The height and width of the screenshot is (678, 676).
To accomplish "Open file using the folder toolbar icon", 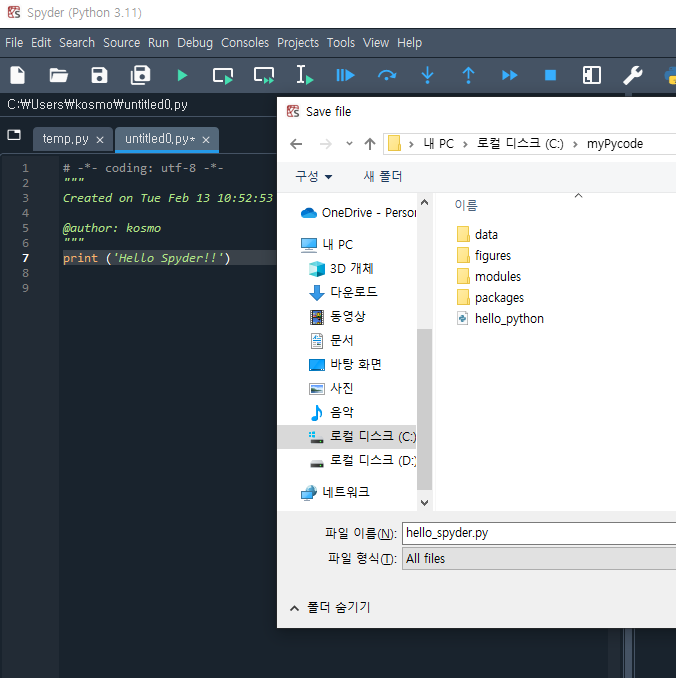I will 58,75.
